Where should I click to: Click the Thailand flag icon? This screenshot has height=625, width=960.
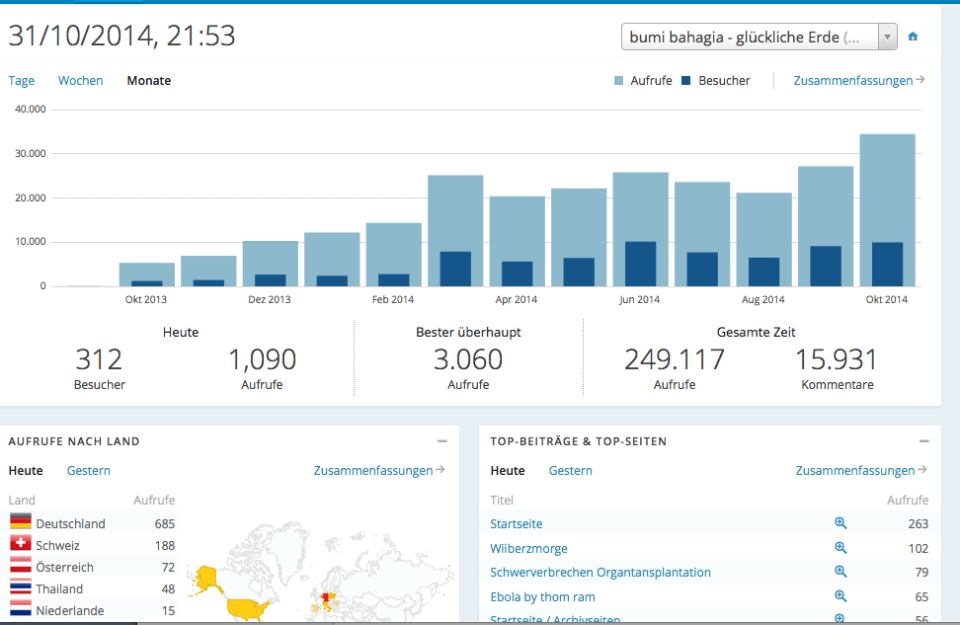click(x=20, y=588)
